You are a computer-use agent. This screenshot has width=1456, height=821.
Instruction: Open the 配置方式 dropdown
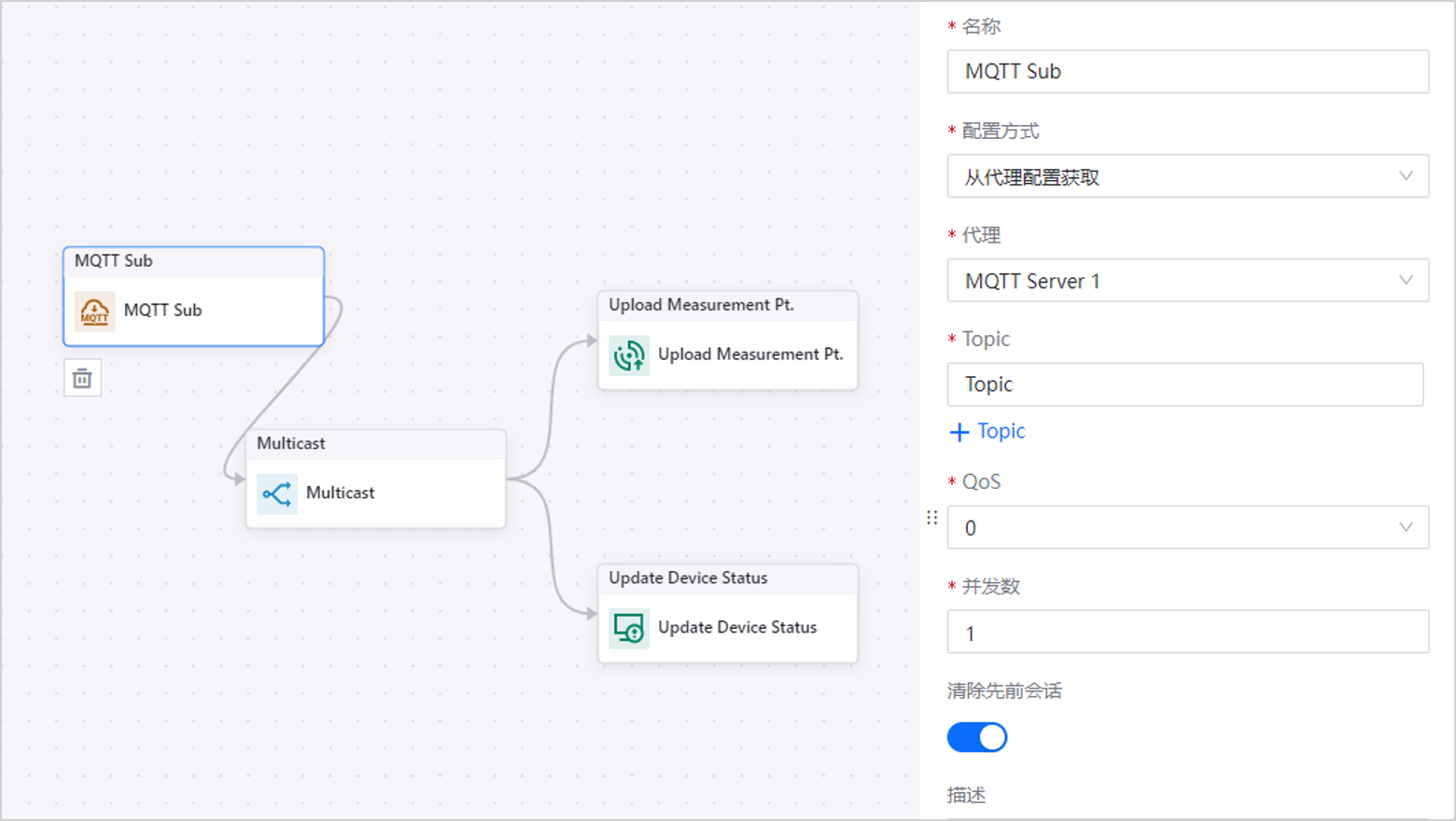pos(1186,176)
